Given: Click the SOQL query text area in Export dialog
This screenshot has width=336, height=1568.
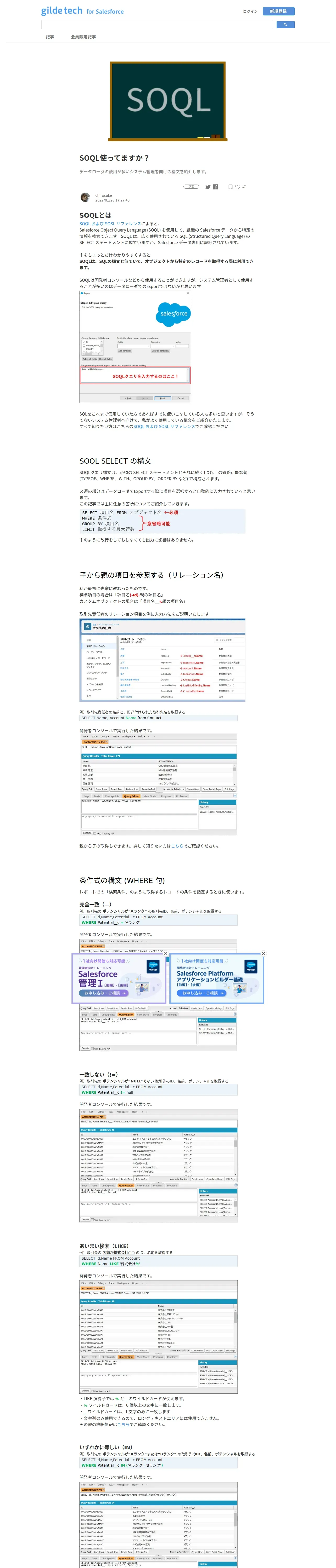Looking at the screenshot, I should click(x=135, y=375).
